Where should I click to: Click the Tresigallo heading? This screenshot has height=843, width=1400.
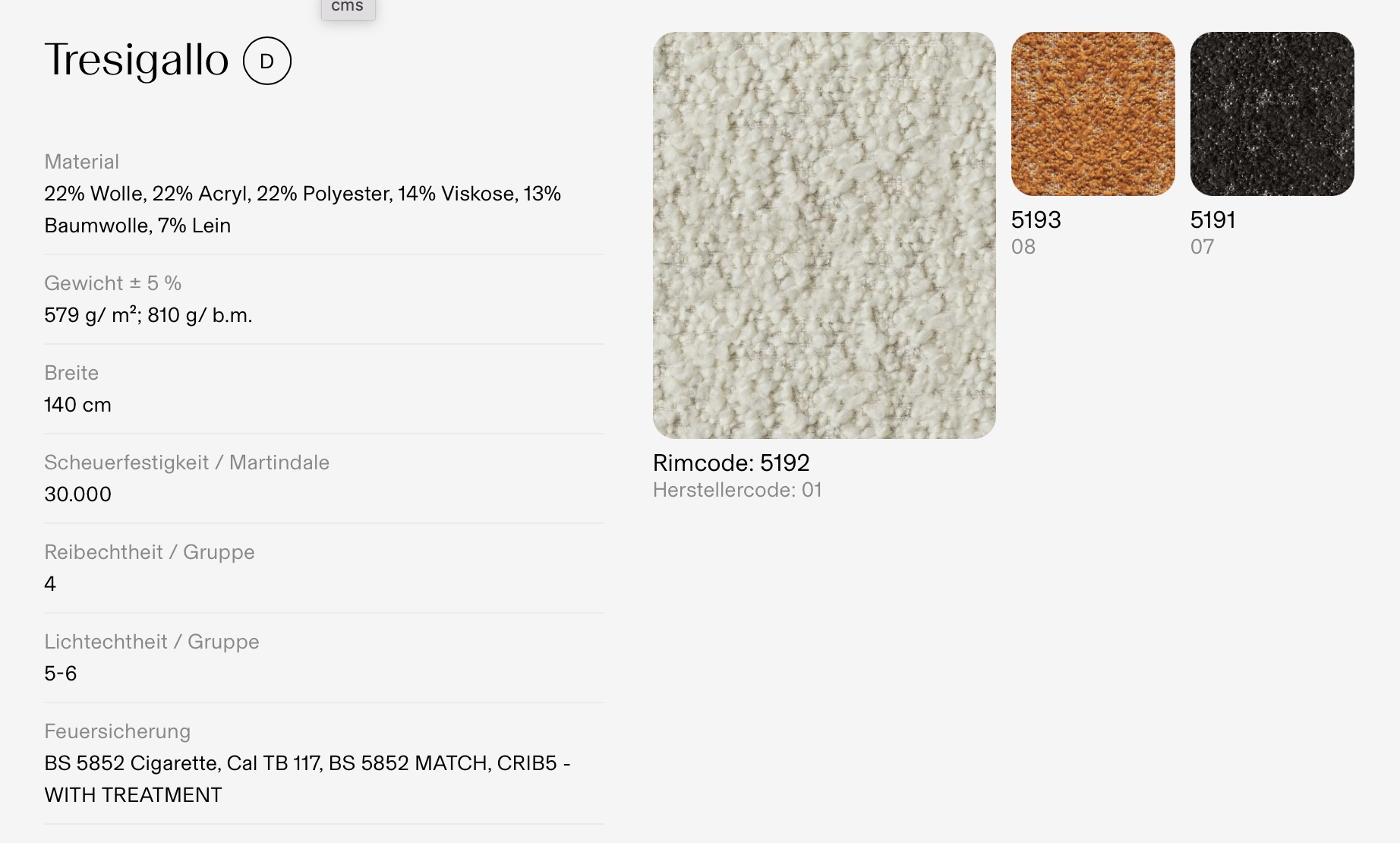(137, 60)
